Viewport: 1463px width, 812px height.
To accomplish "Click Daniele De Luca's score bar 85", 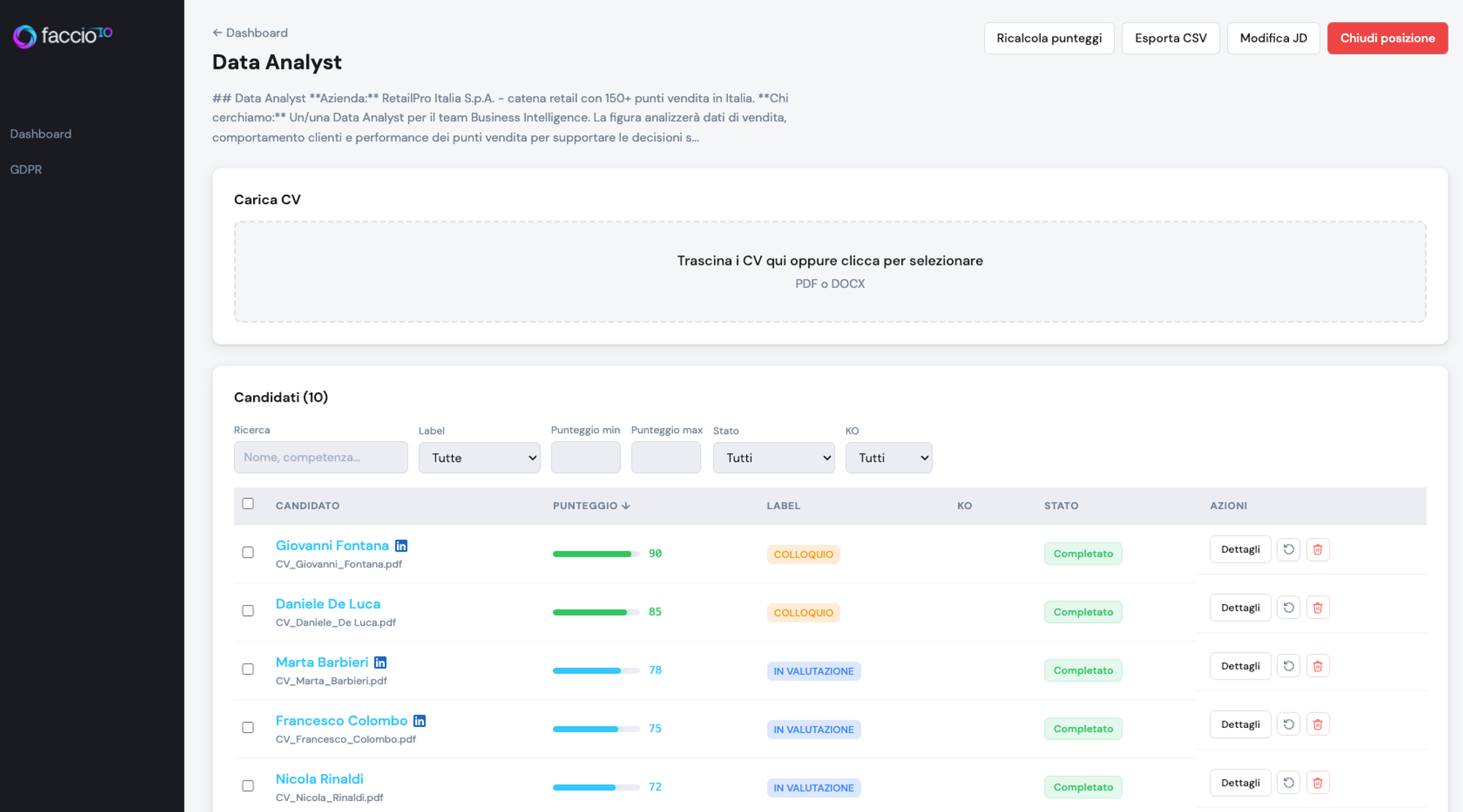I will pos(596,613).
